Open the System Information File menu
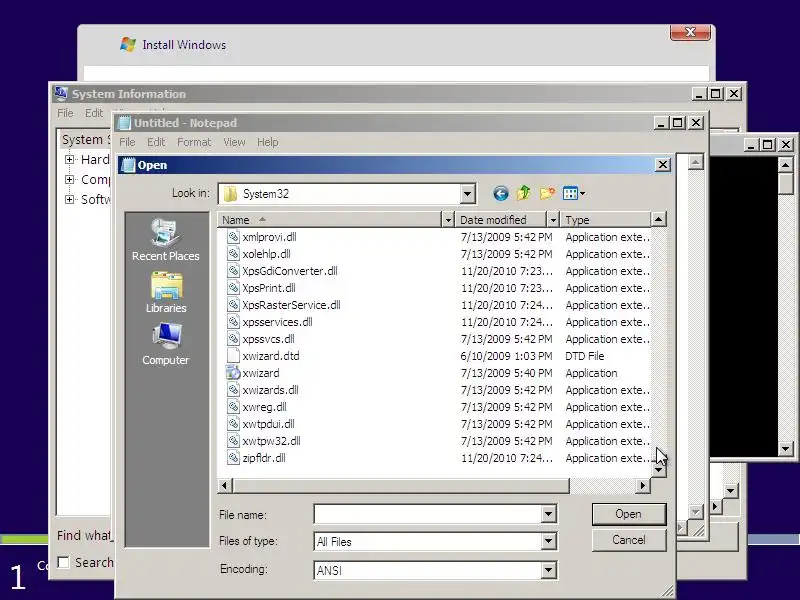The width and height of the screenshot is (800, 600). tap(65, 113)
